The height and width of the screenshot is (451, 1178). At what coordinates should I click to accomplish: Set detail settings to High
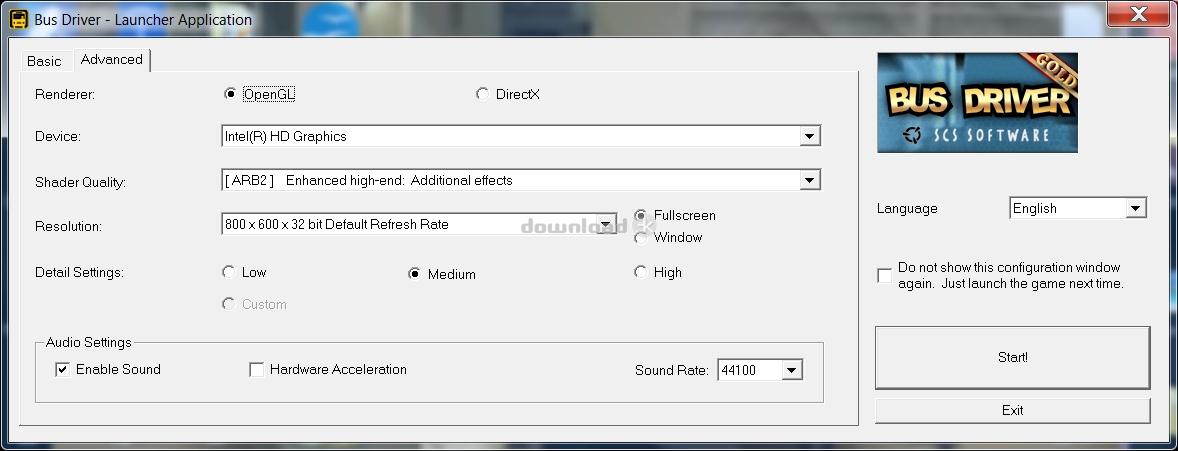(x=641, y=272)
